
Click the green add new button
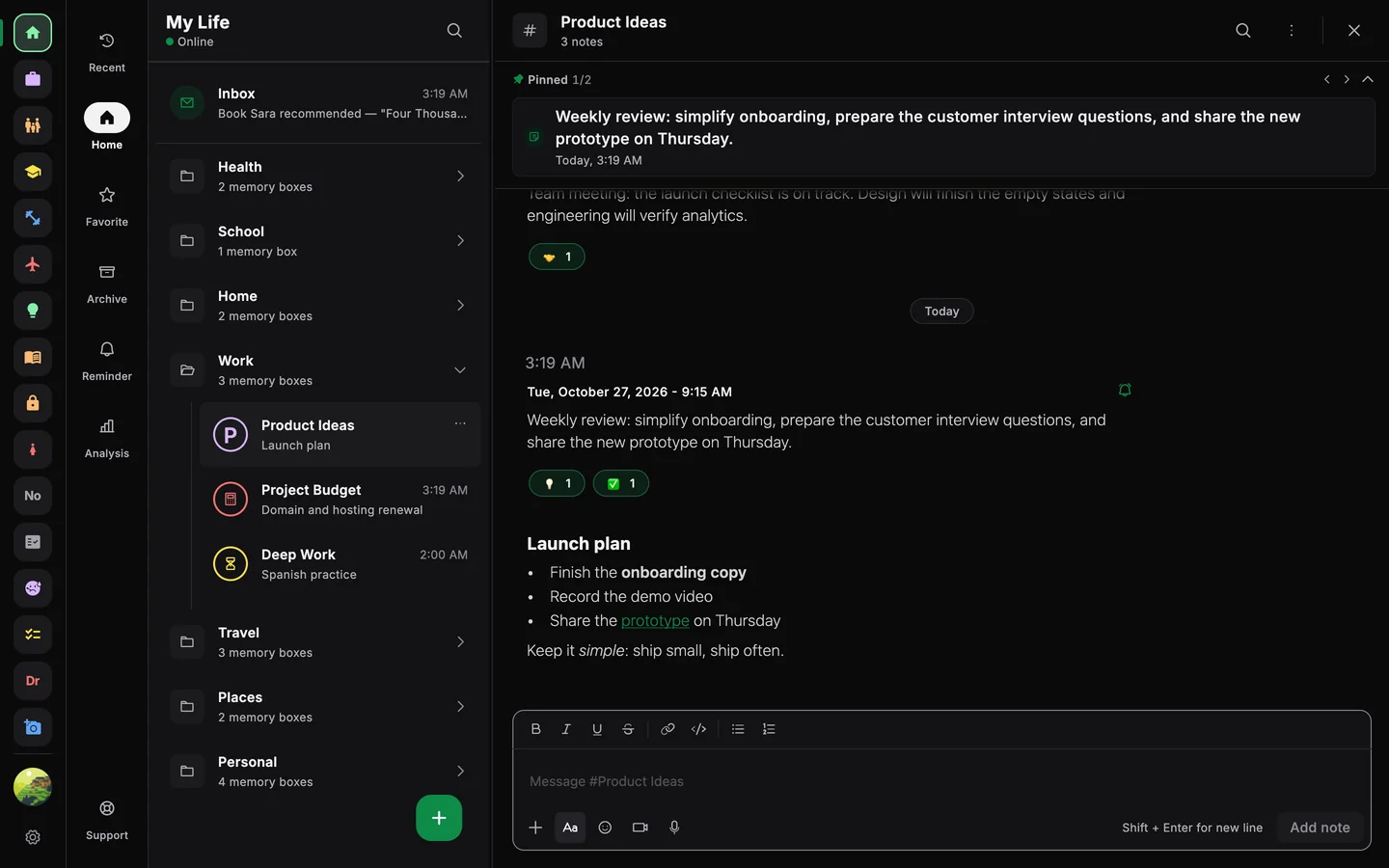pos(439,818)
